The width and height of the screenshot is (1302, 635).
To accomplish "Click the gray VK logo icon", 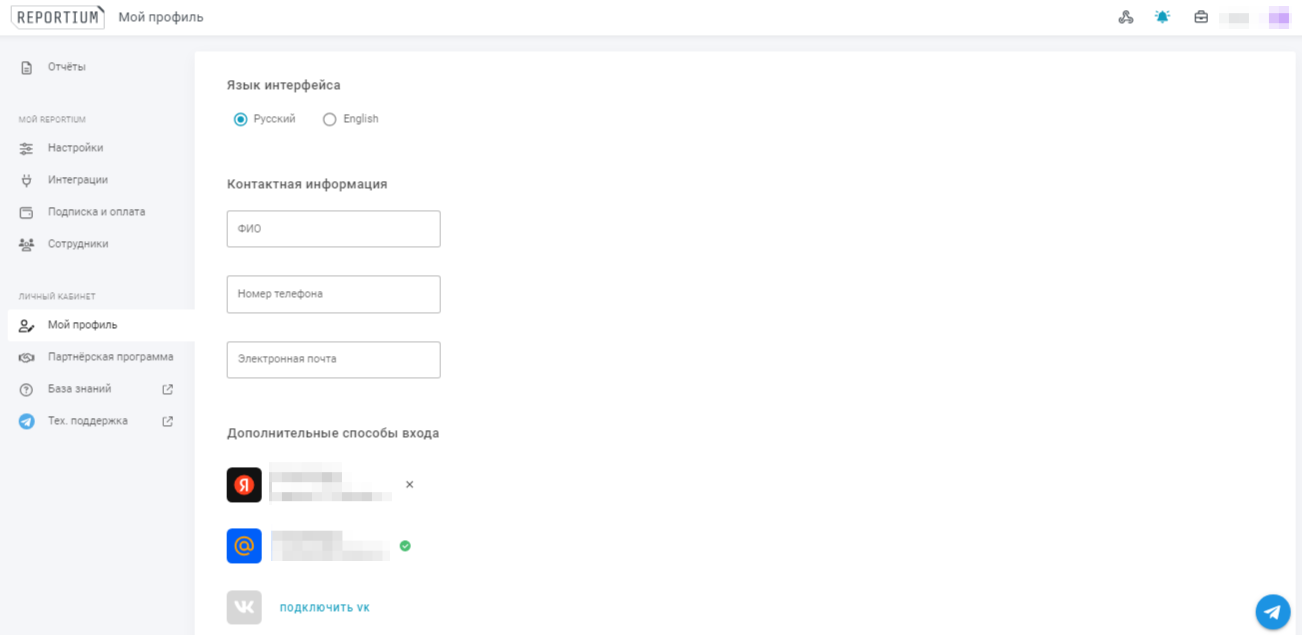I will point(244,607).
